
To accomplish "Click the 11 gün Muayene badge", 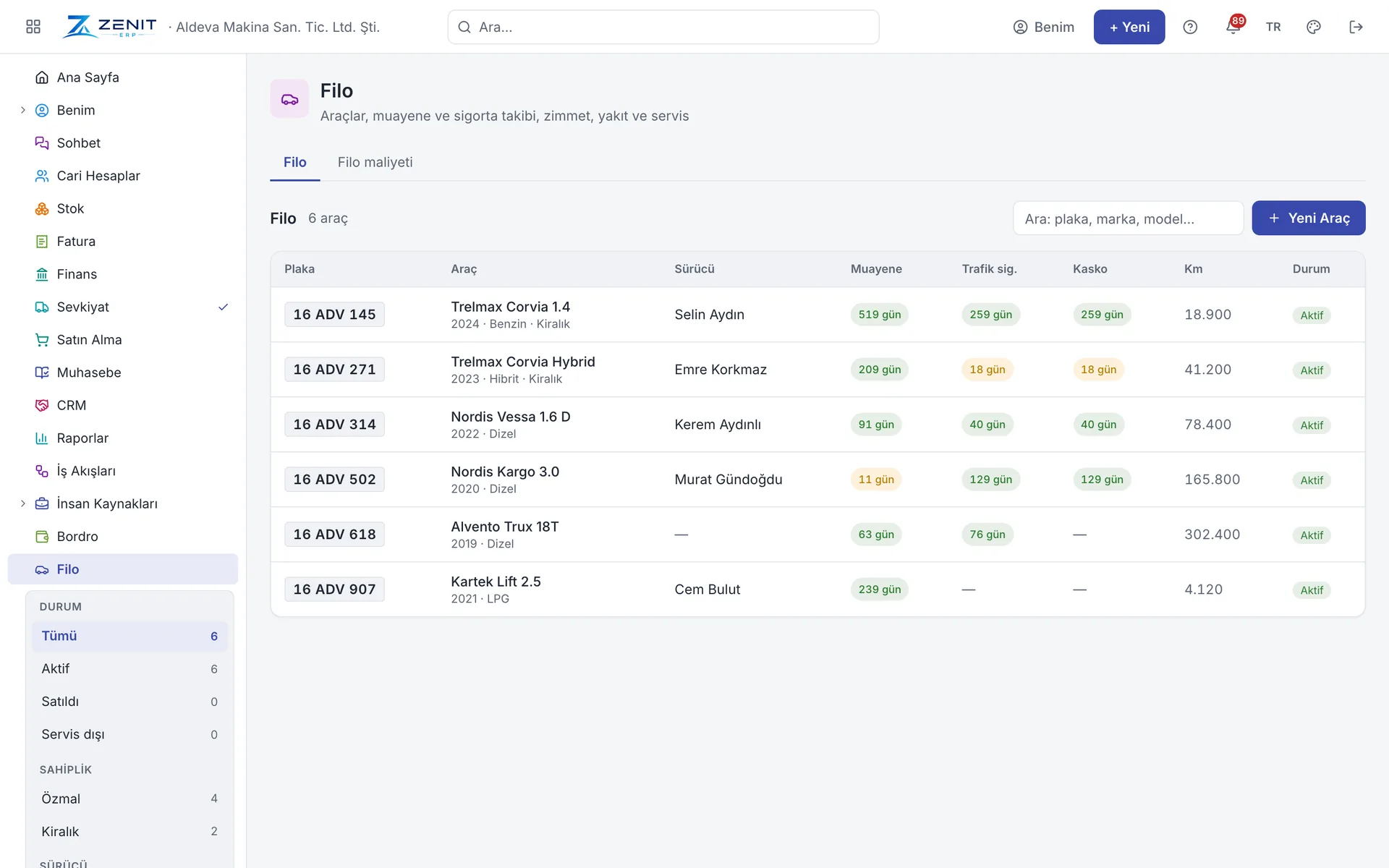I will click(x=876, y=480).
